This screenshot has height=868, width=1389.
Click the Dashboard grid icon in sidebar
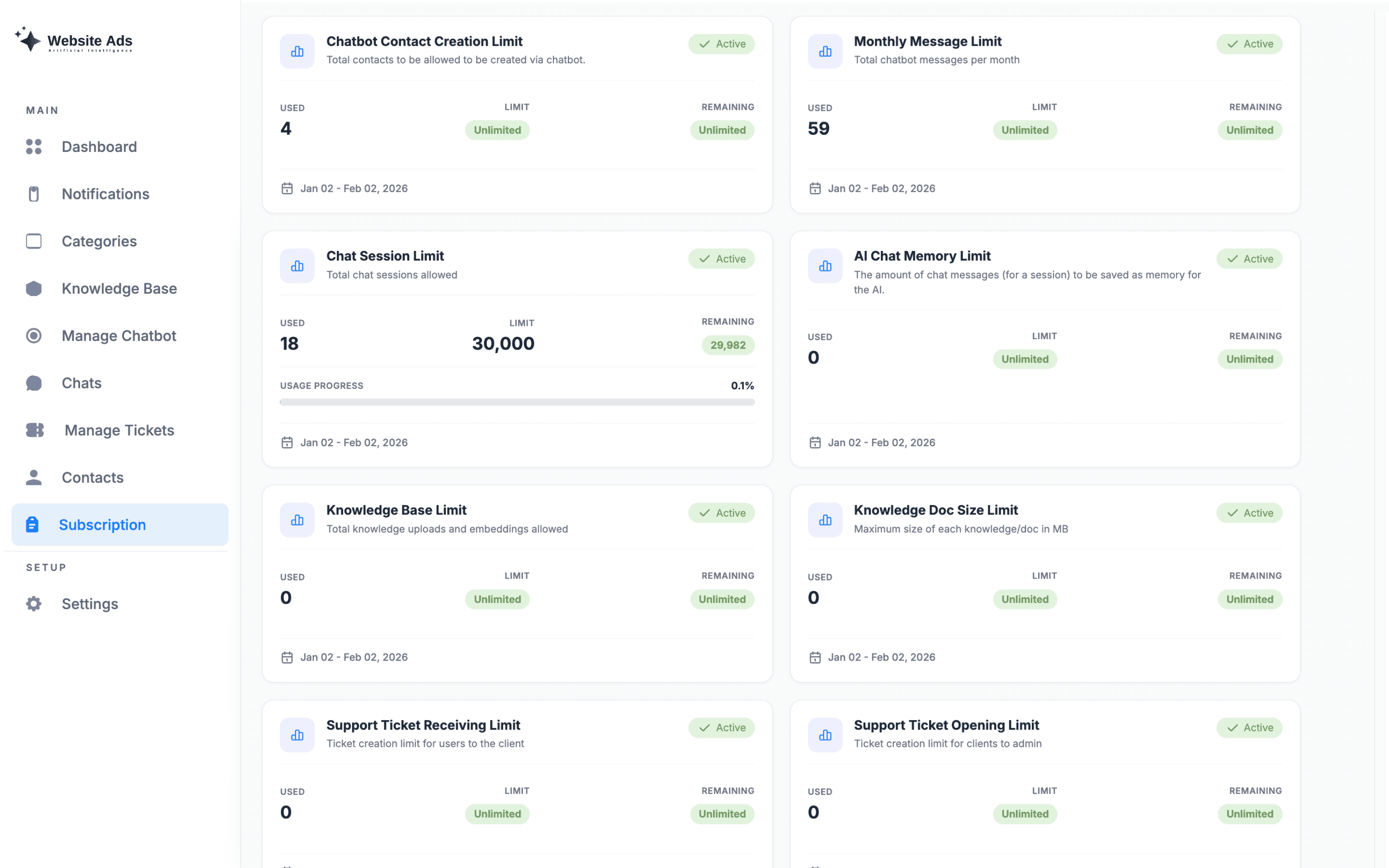[34, 146]
